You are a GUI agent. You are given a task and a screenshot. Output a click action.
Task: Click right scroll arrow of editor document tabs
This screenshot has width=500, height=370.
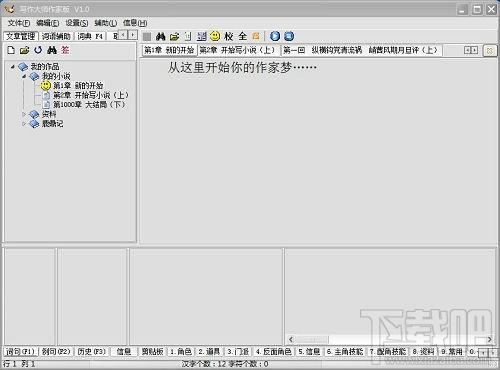pyautogui.click(x=474, y=50)
